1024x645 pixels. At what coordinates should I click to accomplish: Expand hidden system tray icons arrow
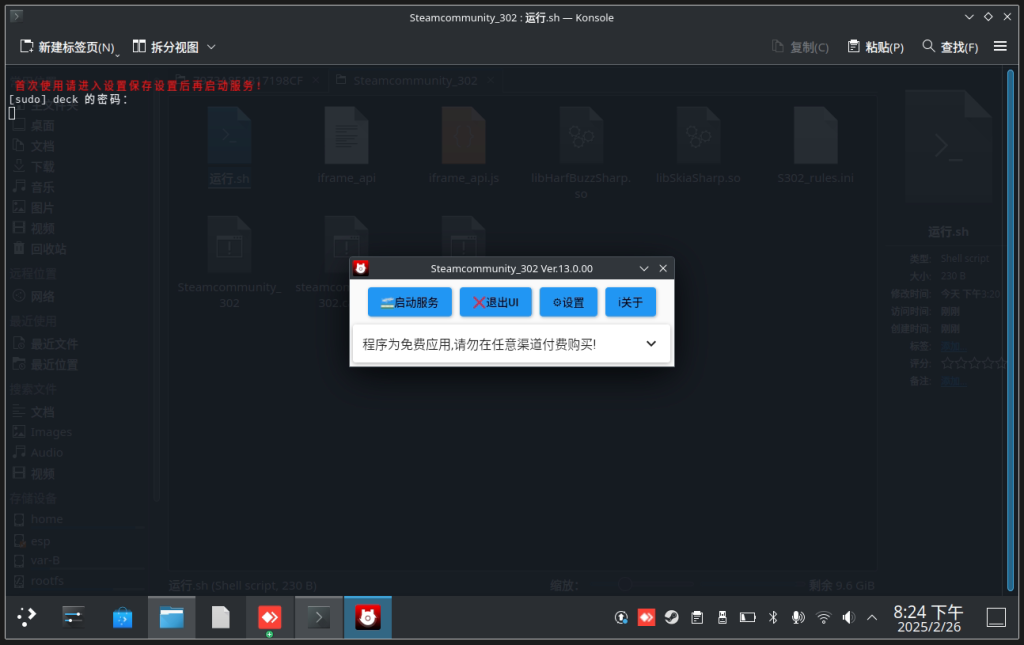click(872, 617)
